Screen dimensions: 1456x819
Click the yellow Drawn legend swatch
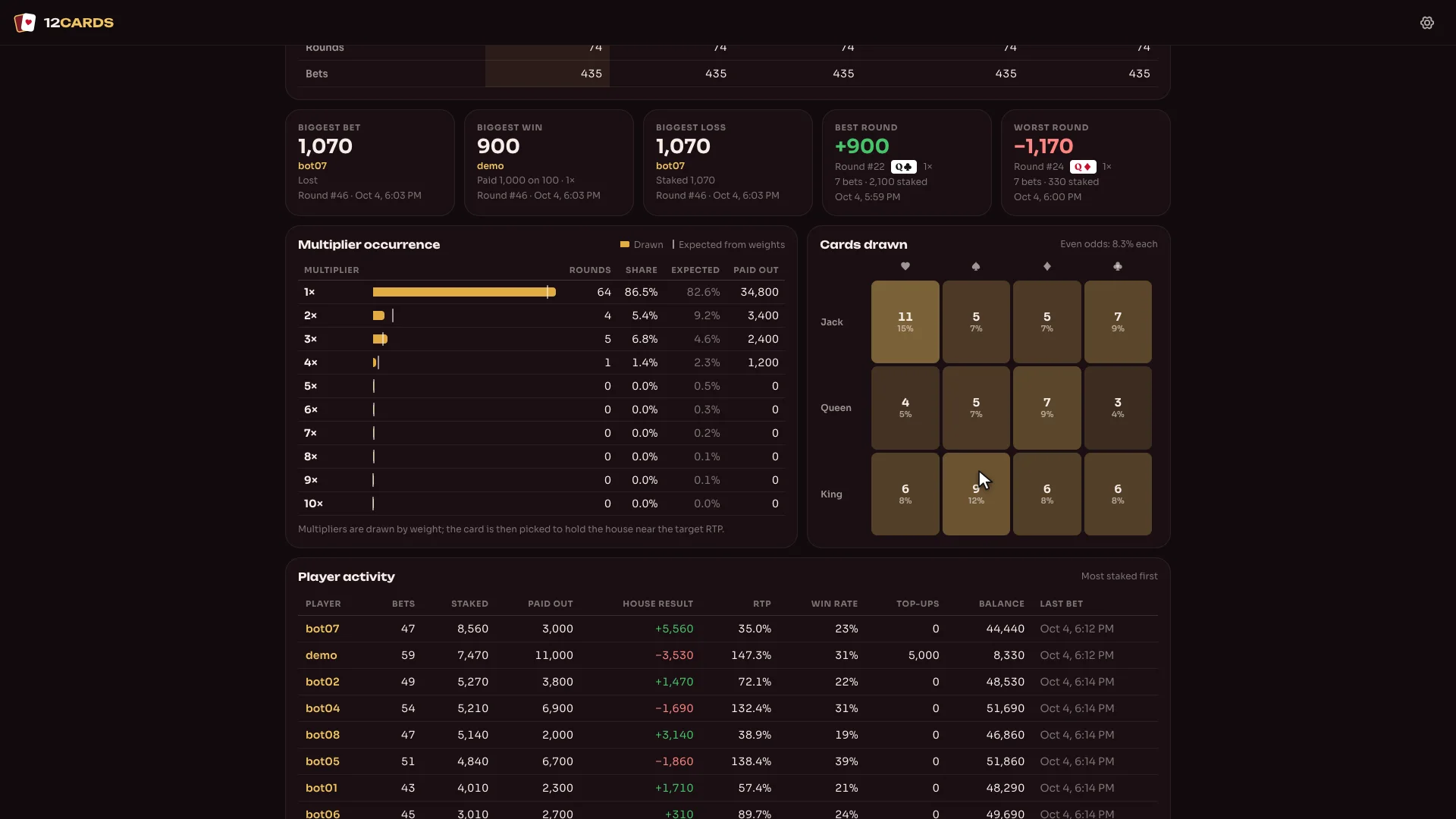(x=625, y=245)
